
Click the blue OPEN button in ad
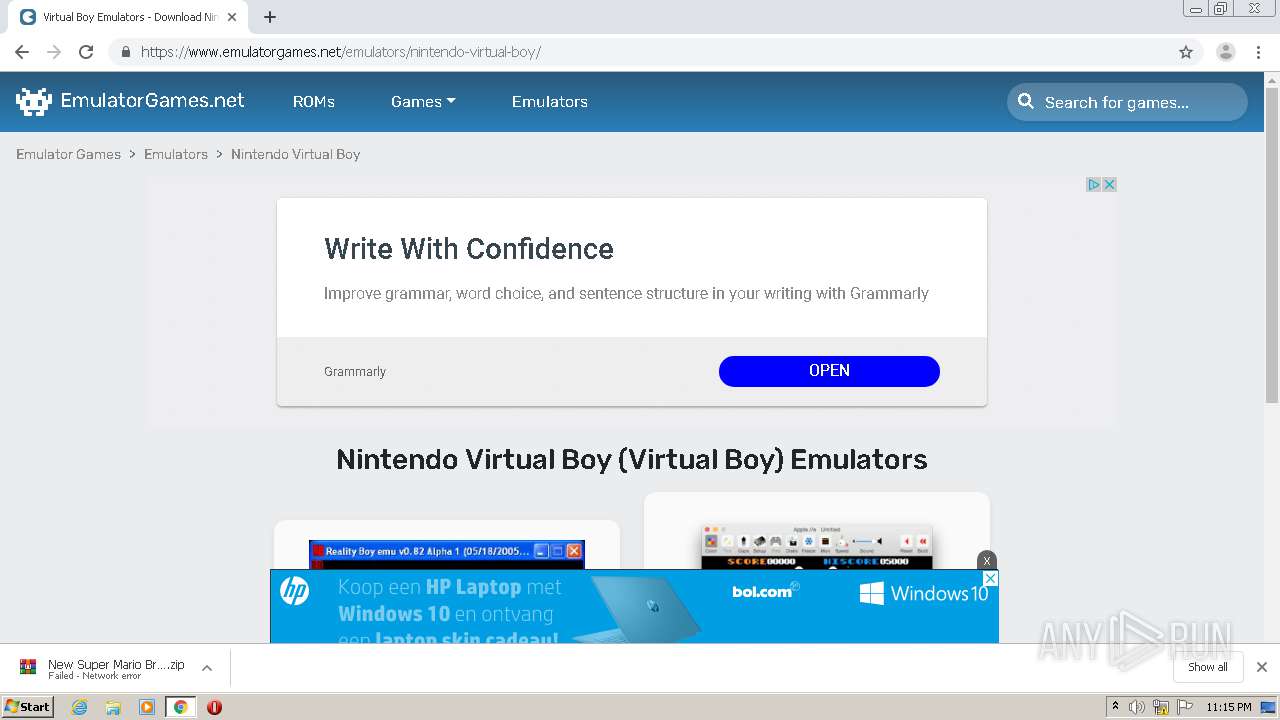point(829,371)
